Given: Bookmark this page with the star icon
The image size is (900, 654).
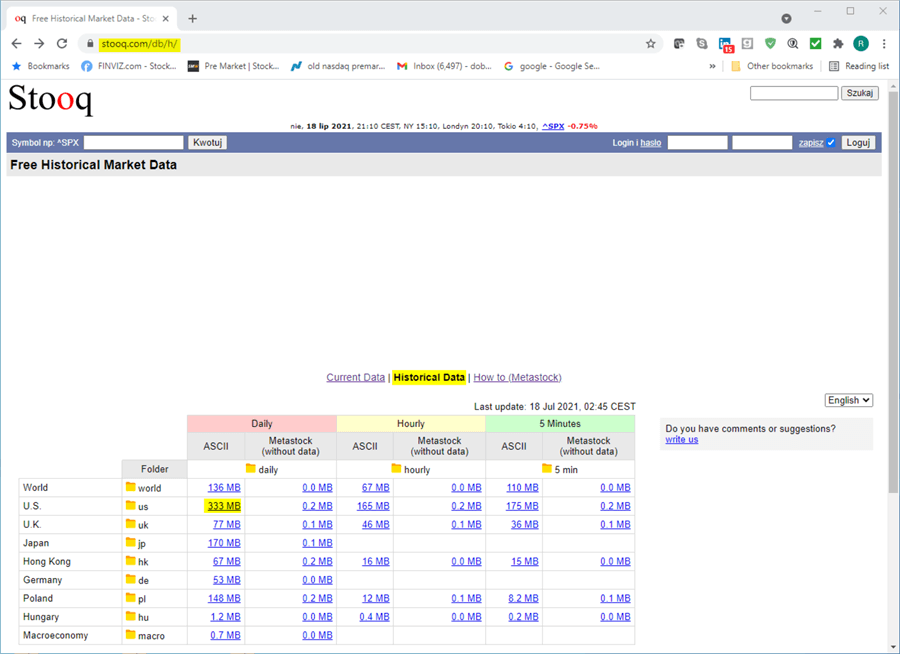Looking at the screenshot, I should (651, 44).
